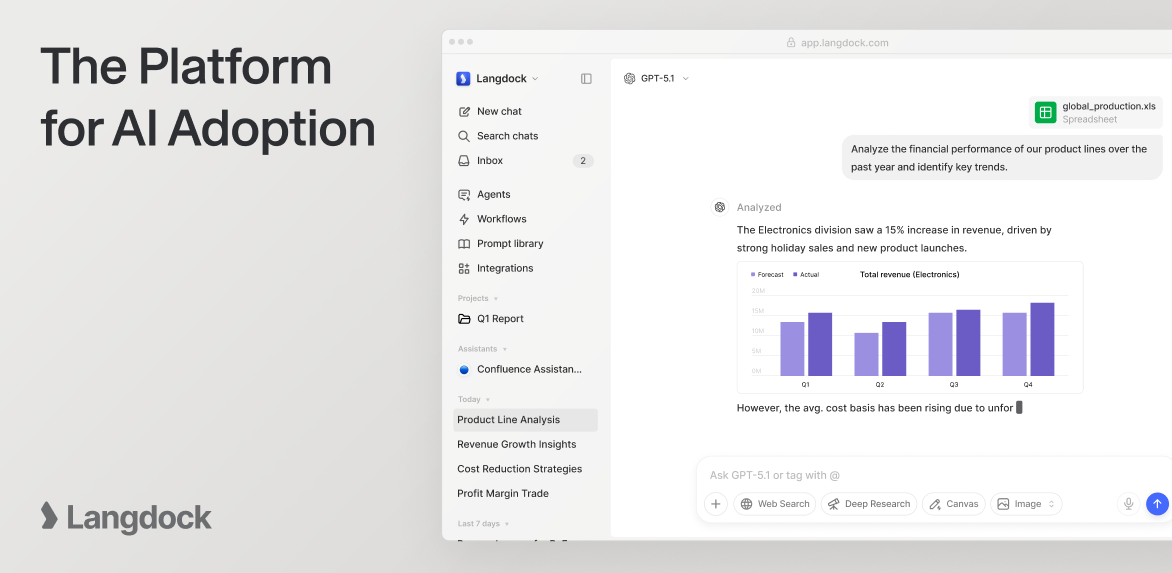
Task: Go to Agents page
Action: tap(525, 194)
